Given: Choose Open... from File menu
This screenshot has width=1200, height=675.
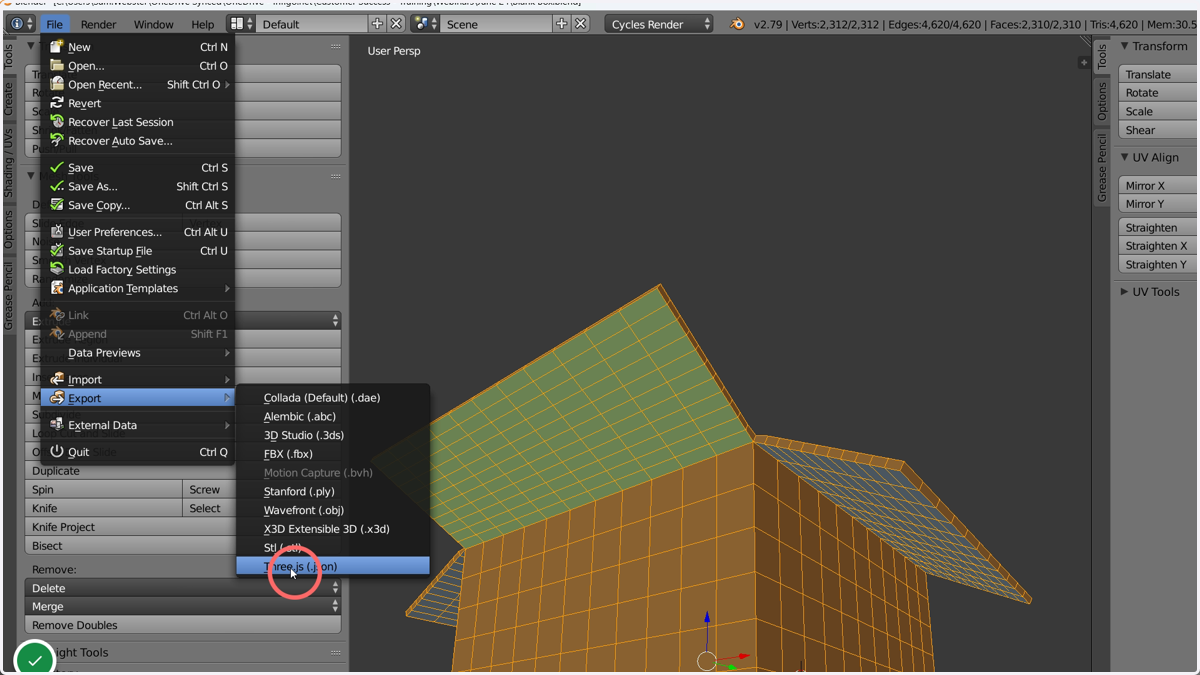Looking at the screenshot, I should [137, 66].
